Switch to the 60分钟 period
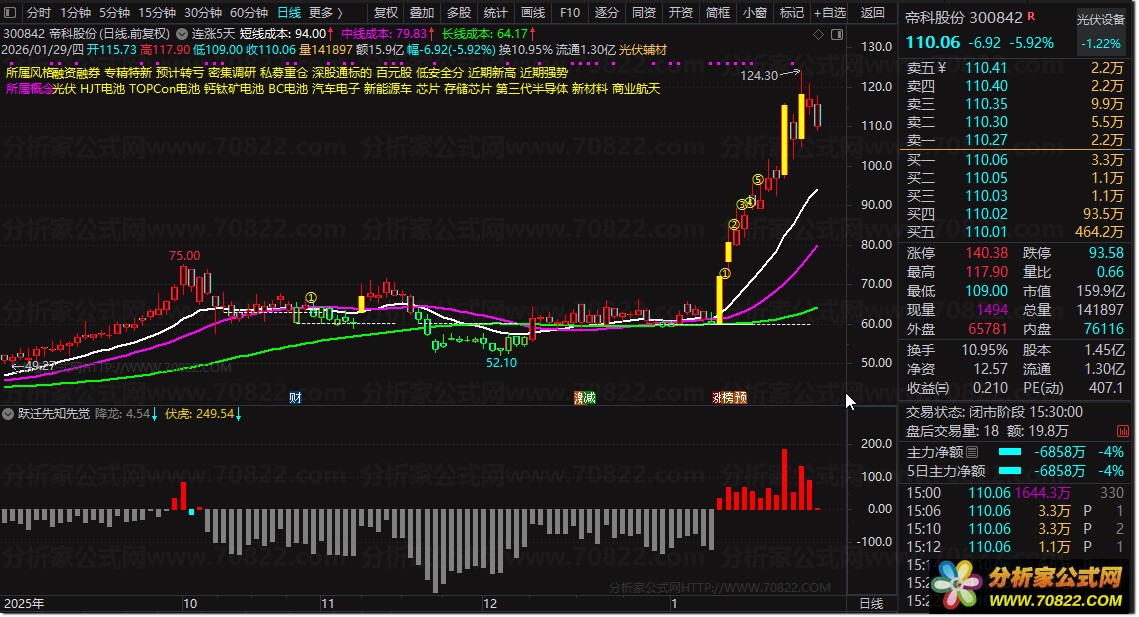This screenshot has width=1139, height=617. click(x=248, y=12)
